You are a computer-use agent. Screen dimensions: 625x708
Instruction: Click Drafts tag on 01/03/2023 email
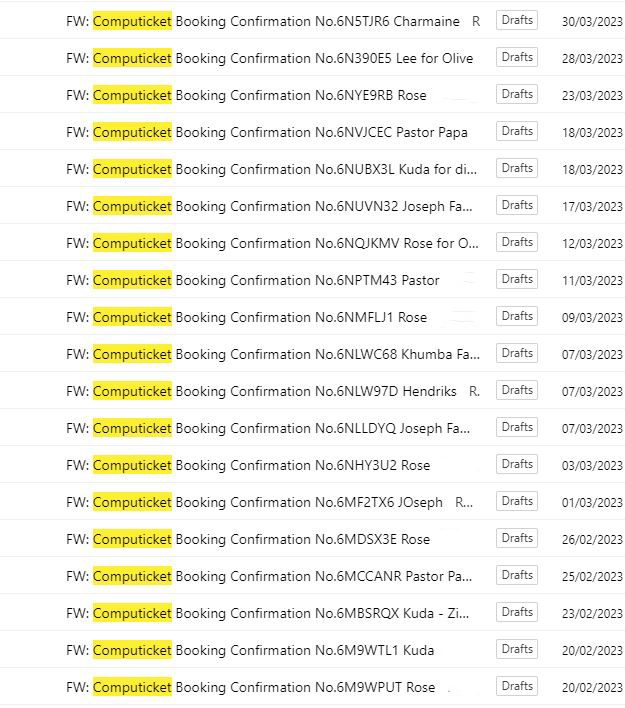517,502
